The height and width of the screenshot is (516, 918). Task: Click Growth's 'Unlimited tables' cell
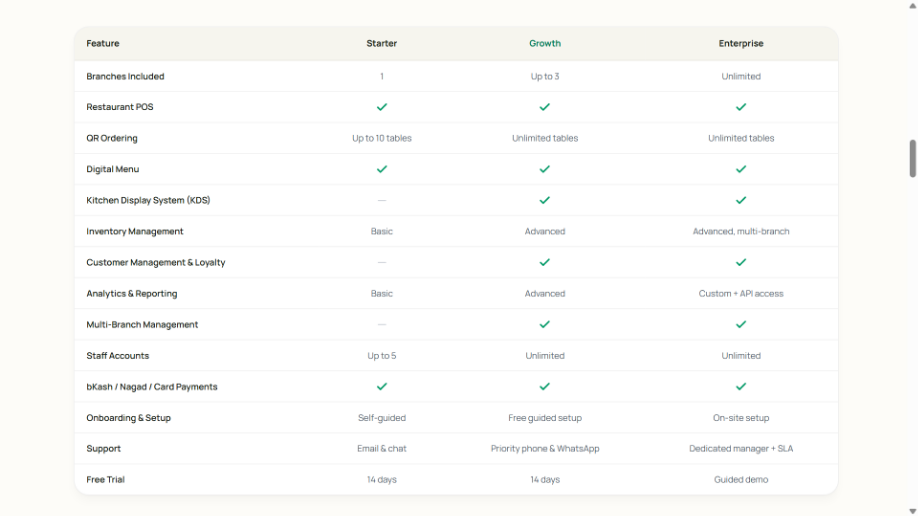[x=544, y=138]
